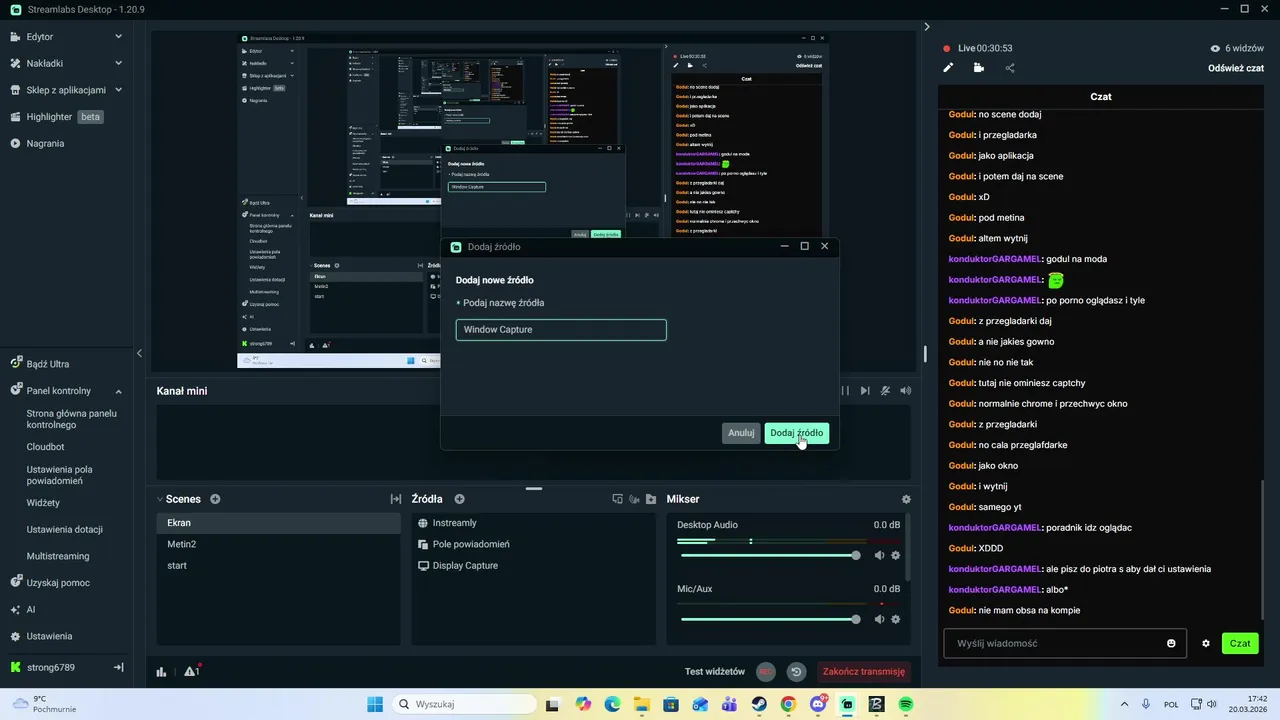Send message with Czat button
The height and width of the screenshot is (720, 1280).
[x=1240, y=643]
